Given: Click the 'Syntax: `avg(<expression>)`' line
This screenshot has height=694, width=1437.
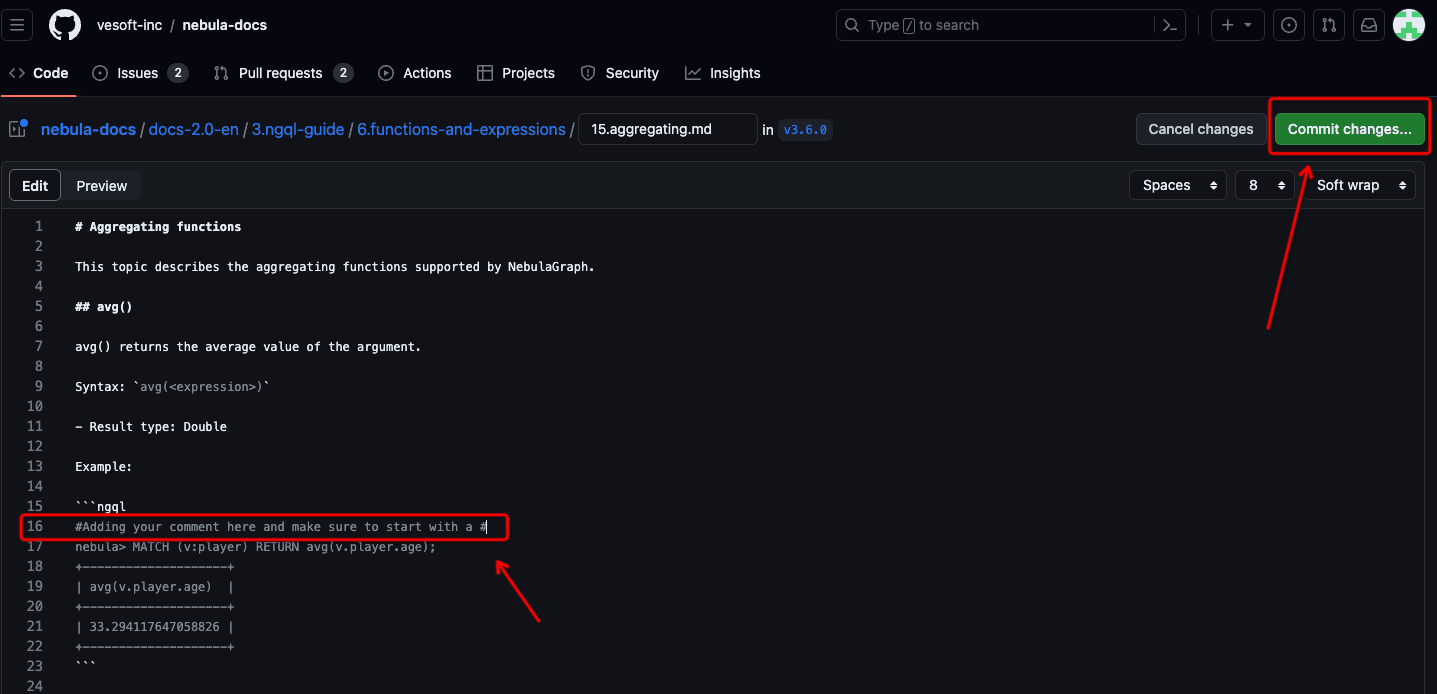Looking at the screenshot, I should 173,387.
